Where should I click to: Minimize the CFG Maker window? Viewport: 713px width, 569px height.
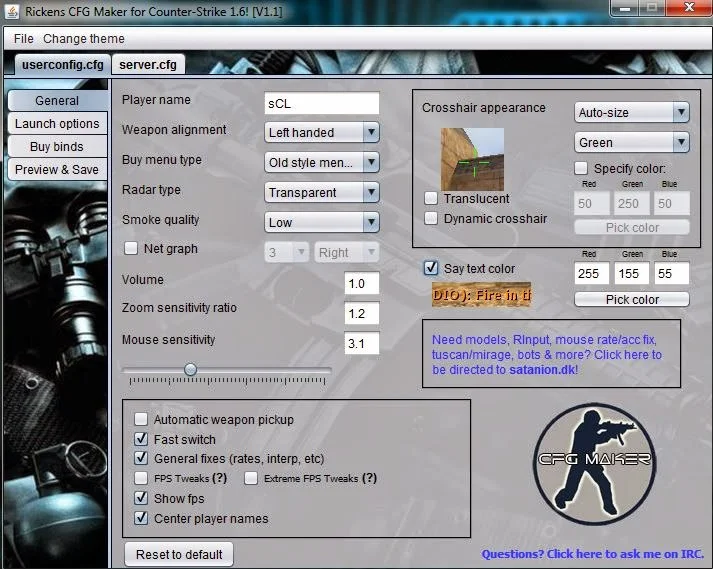coord(624,8)
